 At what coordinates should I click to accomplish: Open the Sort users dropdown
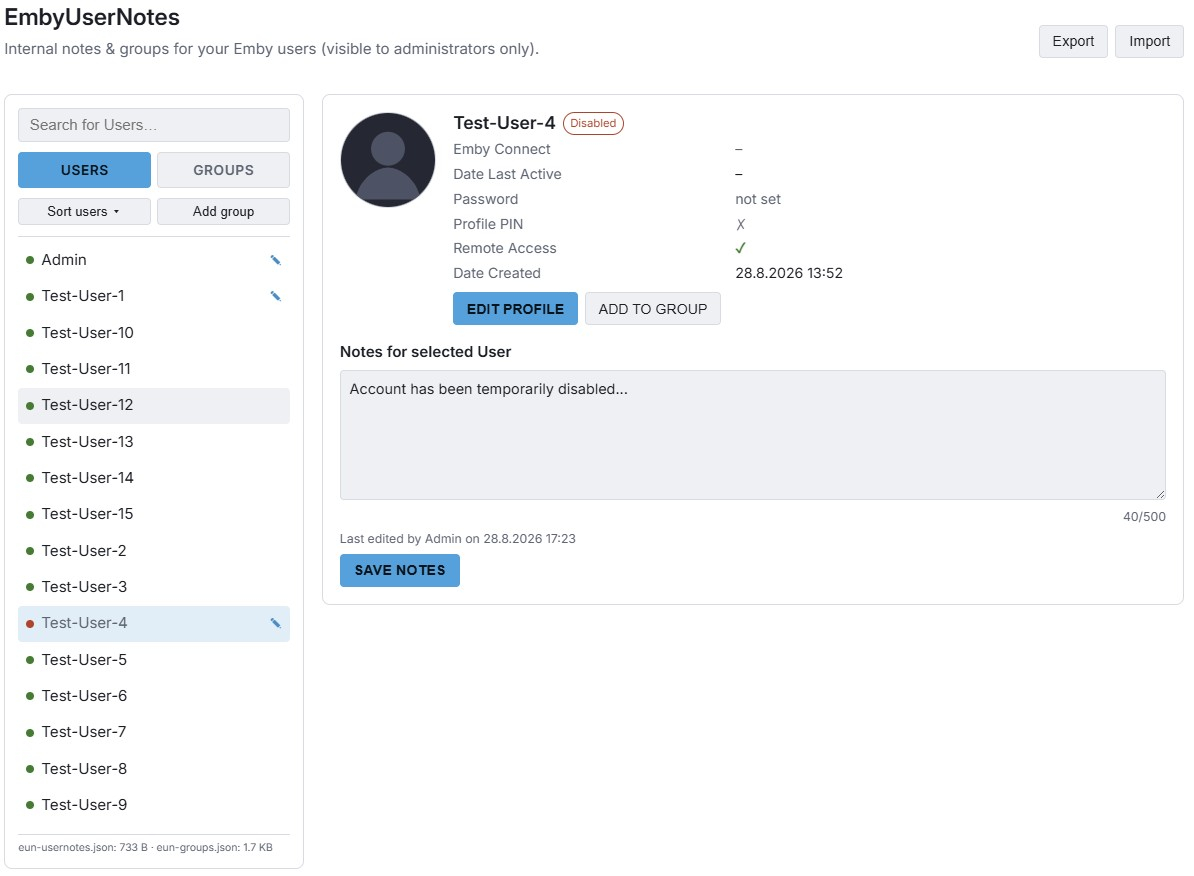(85, 212)
